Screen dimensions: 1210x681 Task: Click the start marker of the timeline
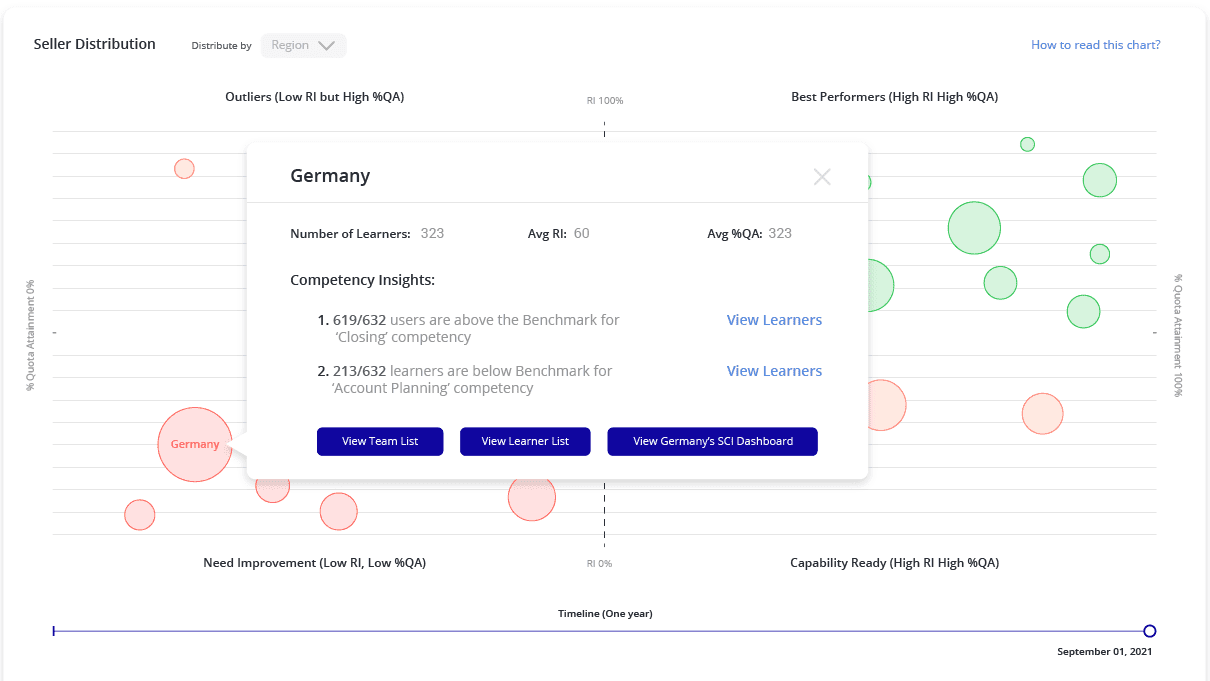tap(54, 631)
